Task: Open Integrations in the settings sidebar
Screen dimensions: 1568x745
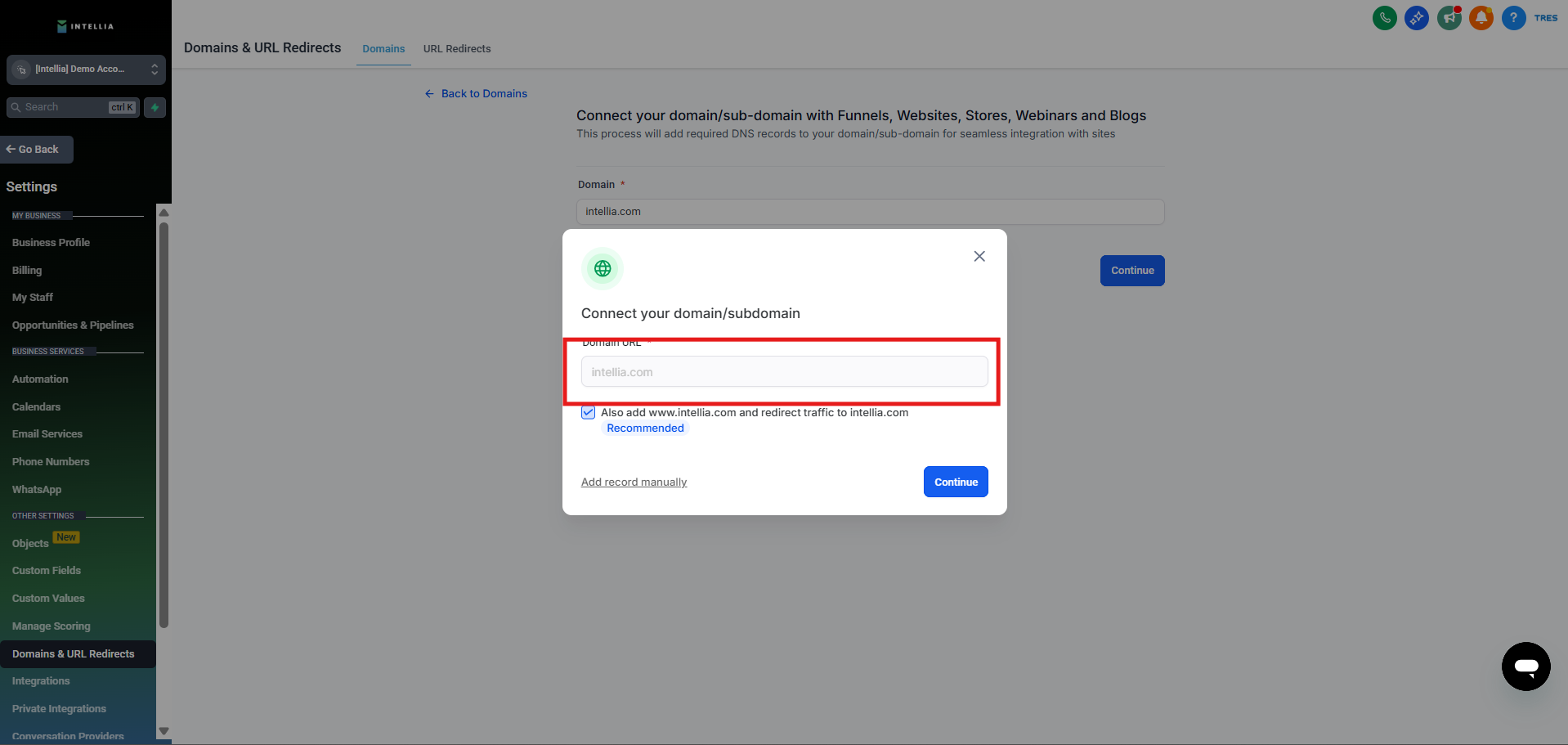Action: point(41,681)
